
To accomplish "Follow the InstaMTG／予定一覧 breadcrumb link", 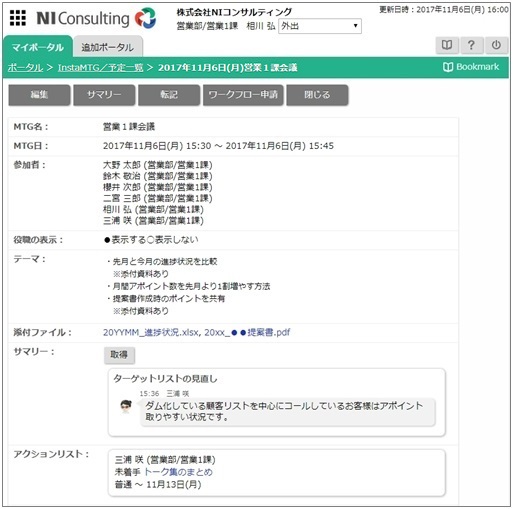I will pyautogui.click(x=100, y=68).
